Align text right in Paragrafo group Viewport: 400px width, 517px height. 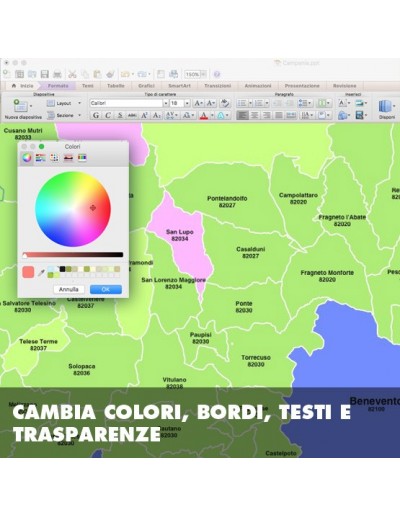(x=266, y=115)
